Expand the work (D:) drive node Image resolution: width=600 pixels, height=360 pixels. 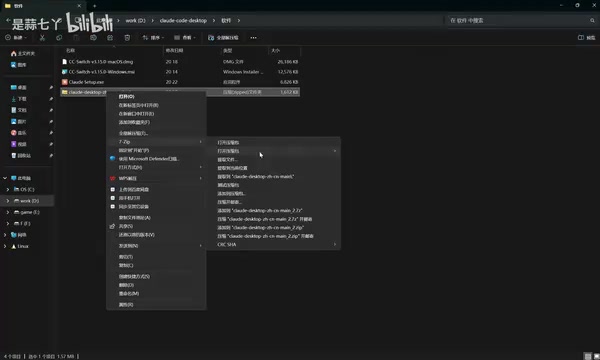[x=8, y=201]
